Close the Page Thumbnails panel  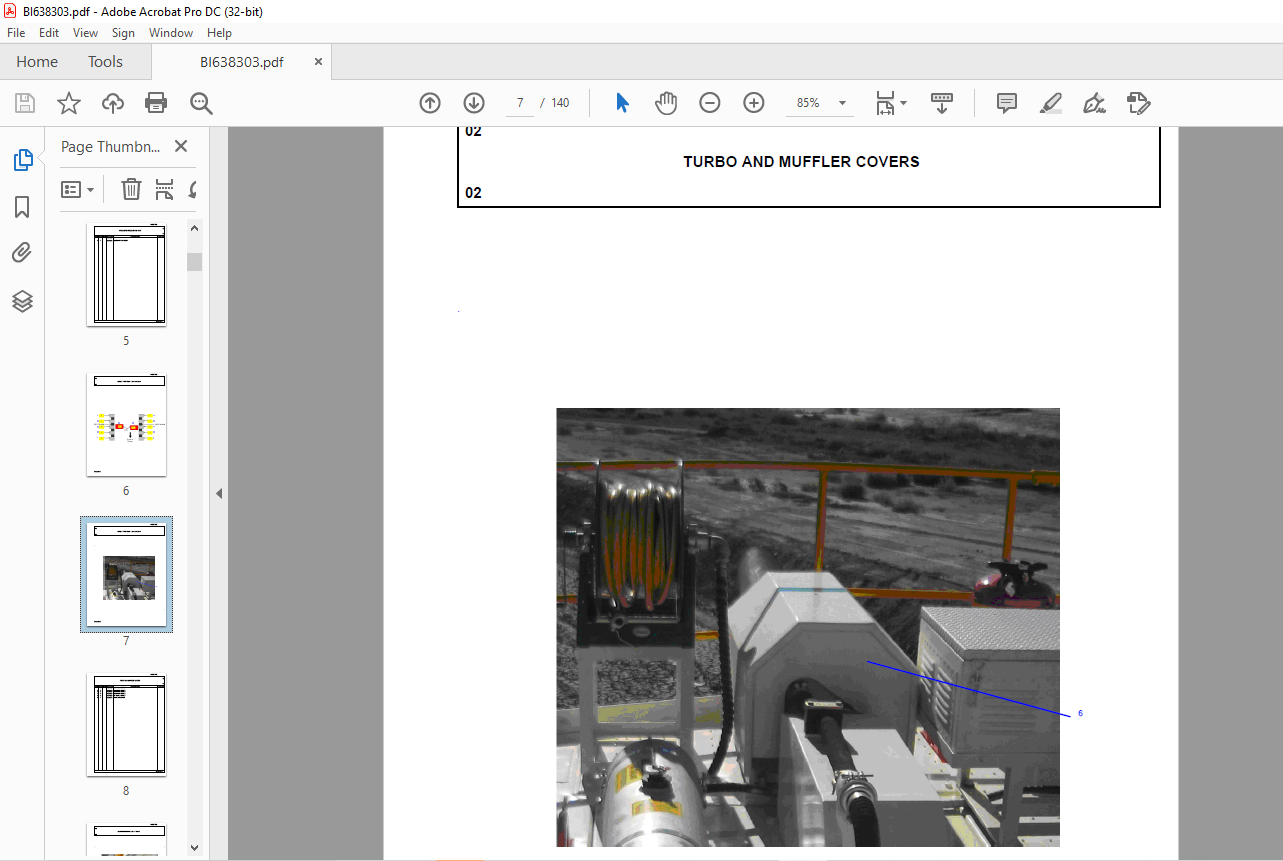click(x=181, y=146)
